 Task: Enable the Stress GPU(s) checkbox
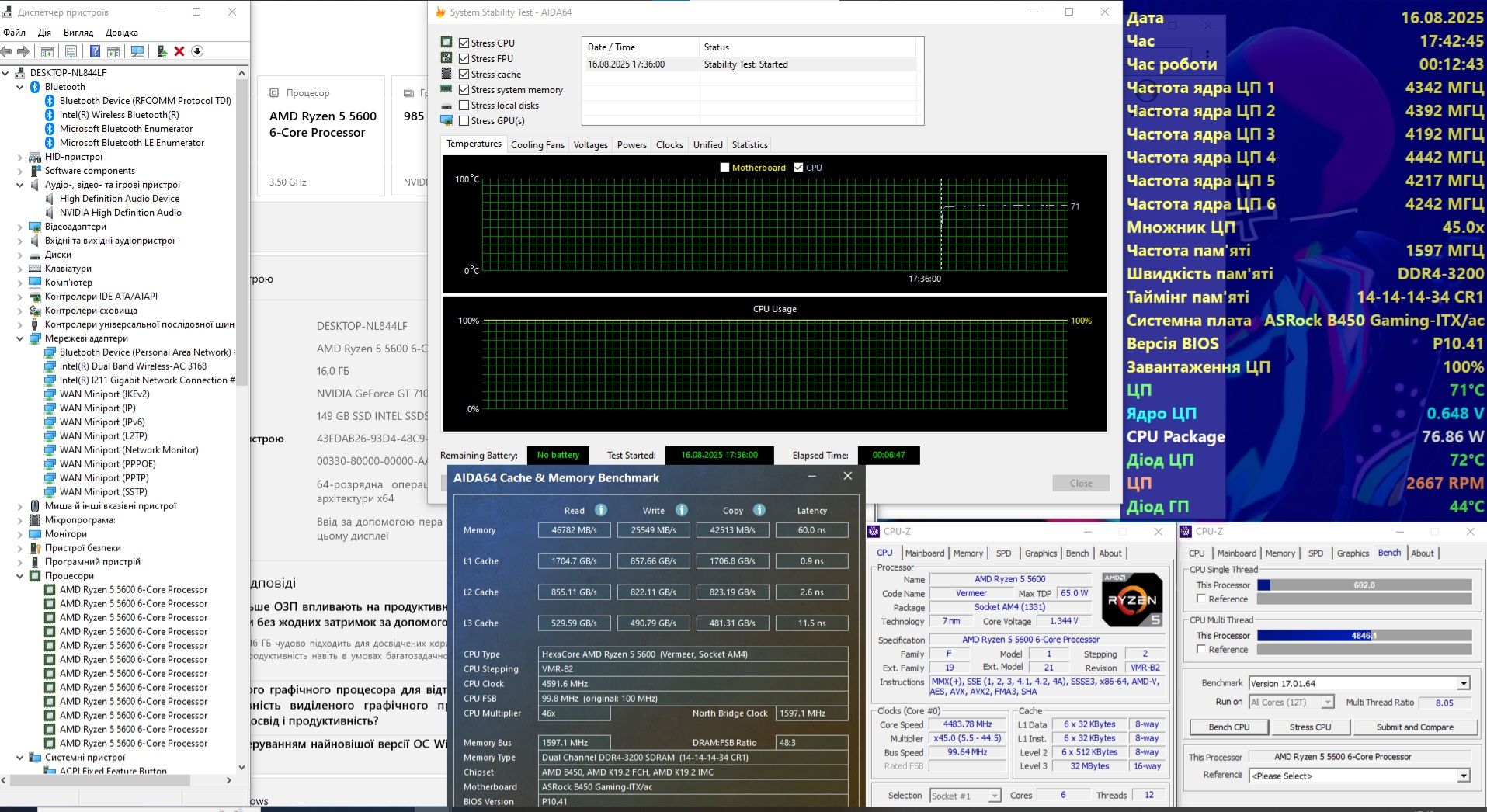[x=464, y=120]
